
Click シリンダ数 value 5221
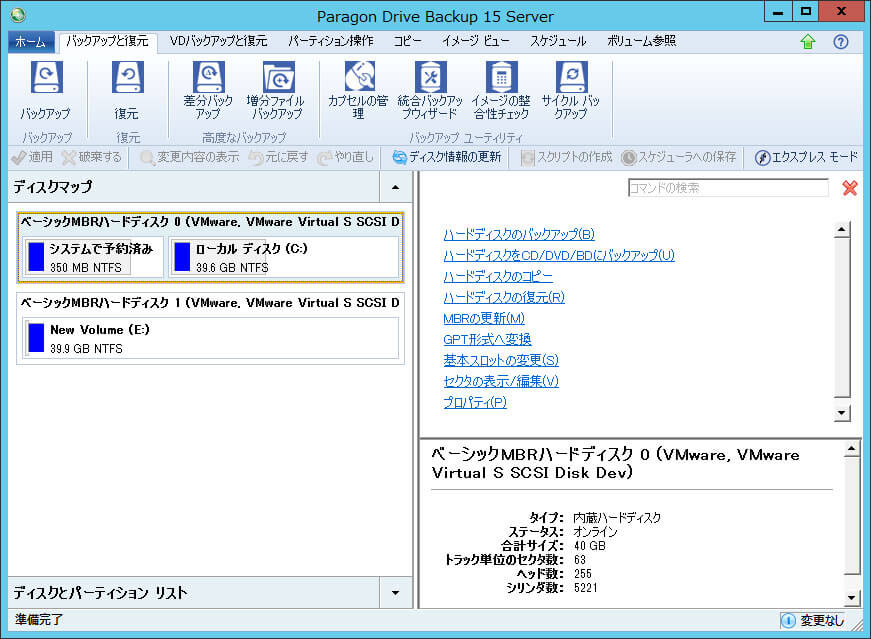pos(585,587)
